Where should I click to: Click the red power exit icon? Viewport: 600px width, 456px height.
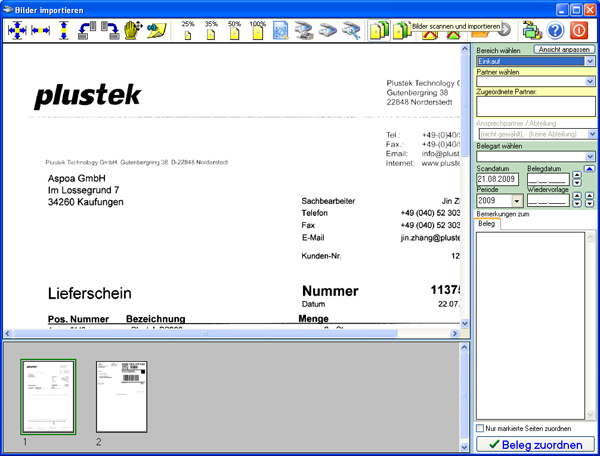(579, 31)
